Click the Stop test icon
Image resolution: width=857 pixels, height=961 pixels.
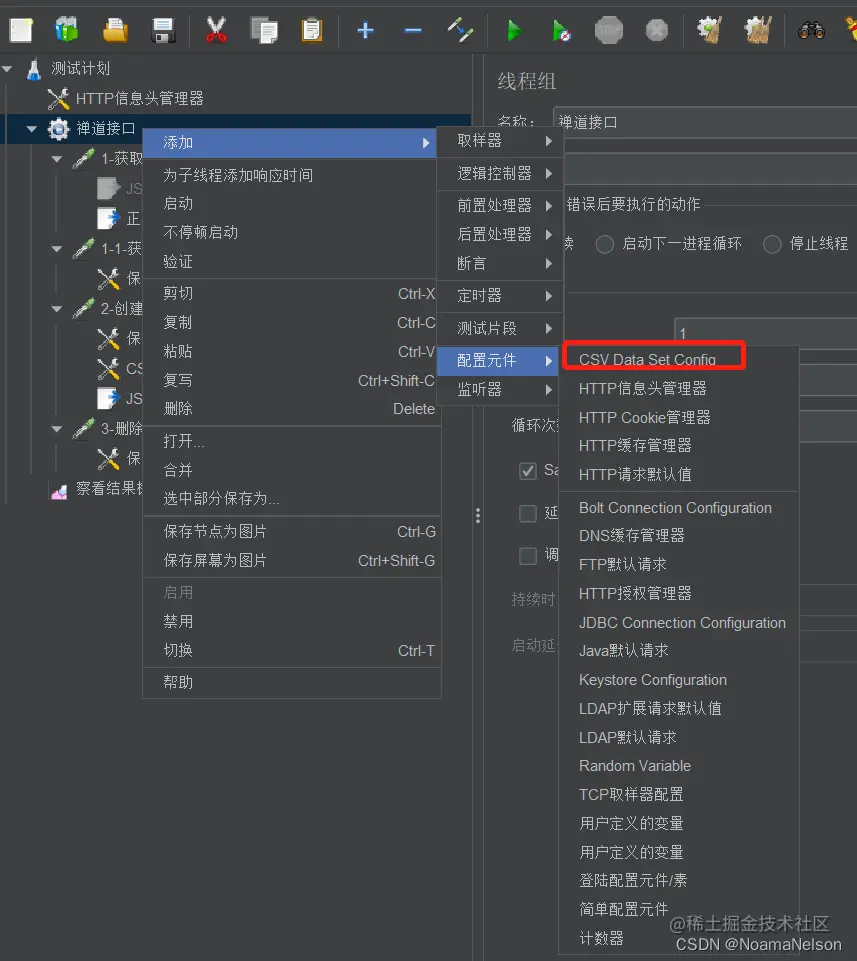coord(609,30)
